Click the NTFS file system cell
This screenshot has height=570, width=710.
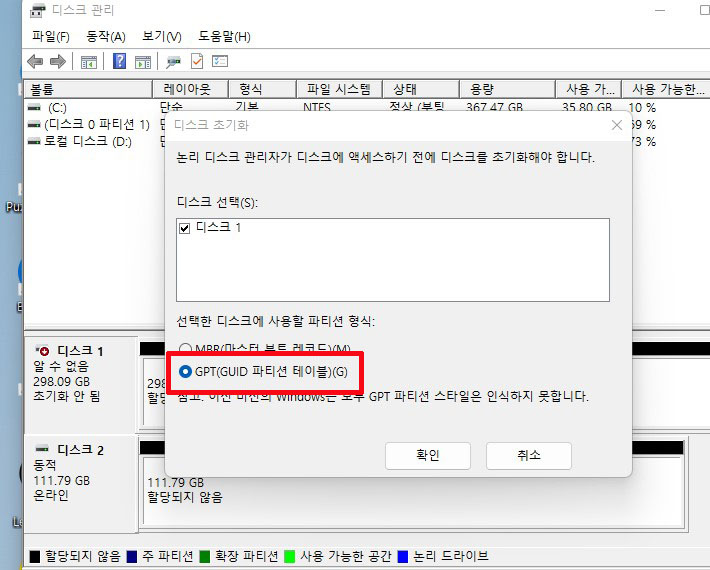coord(317,108)
